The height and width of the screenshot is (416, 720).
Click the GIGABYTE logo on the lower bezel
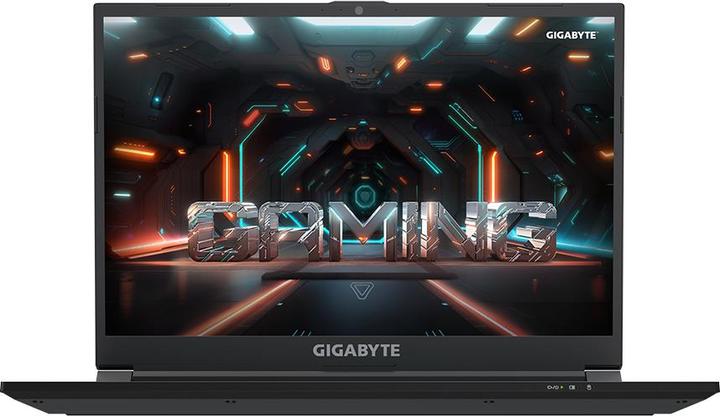pyautogui.click(x=356, y=351)
